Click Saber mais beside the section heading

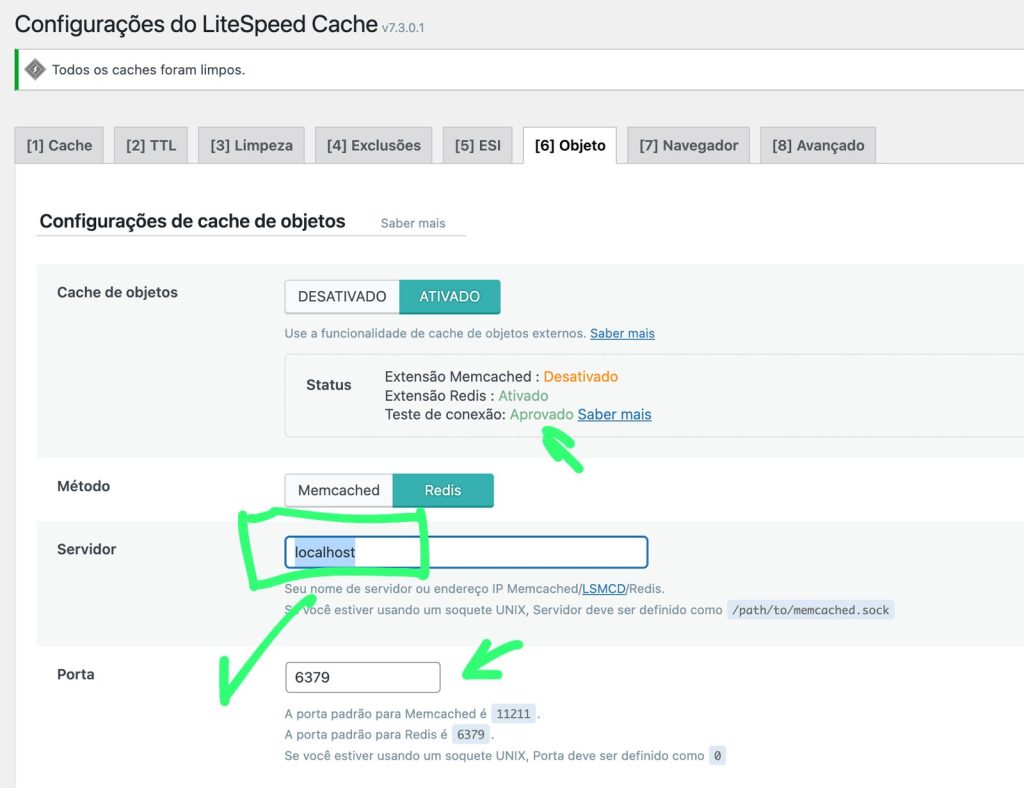point(413,223)
